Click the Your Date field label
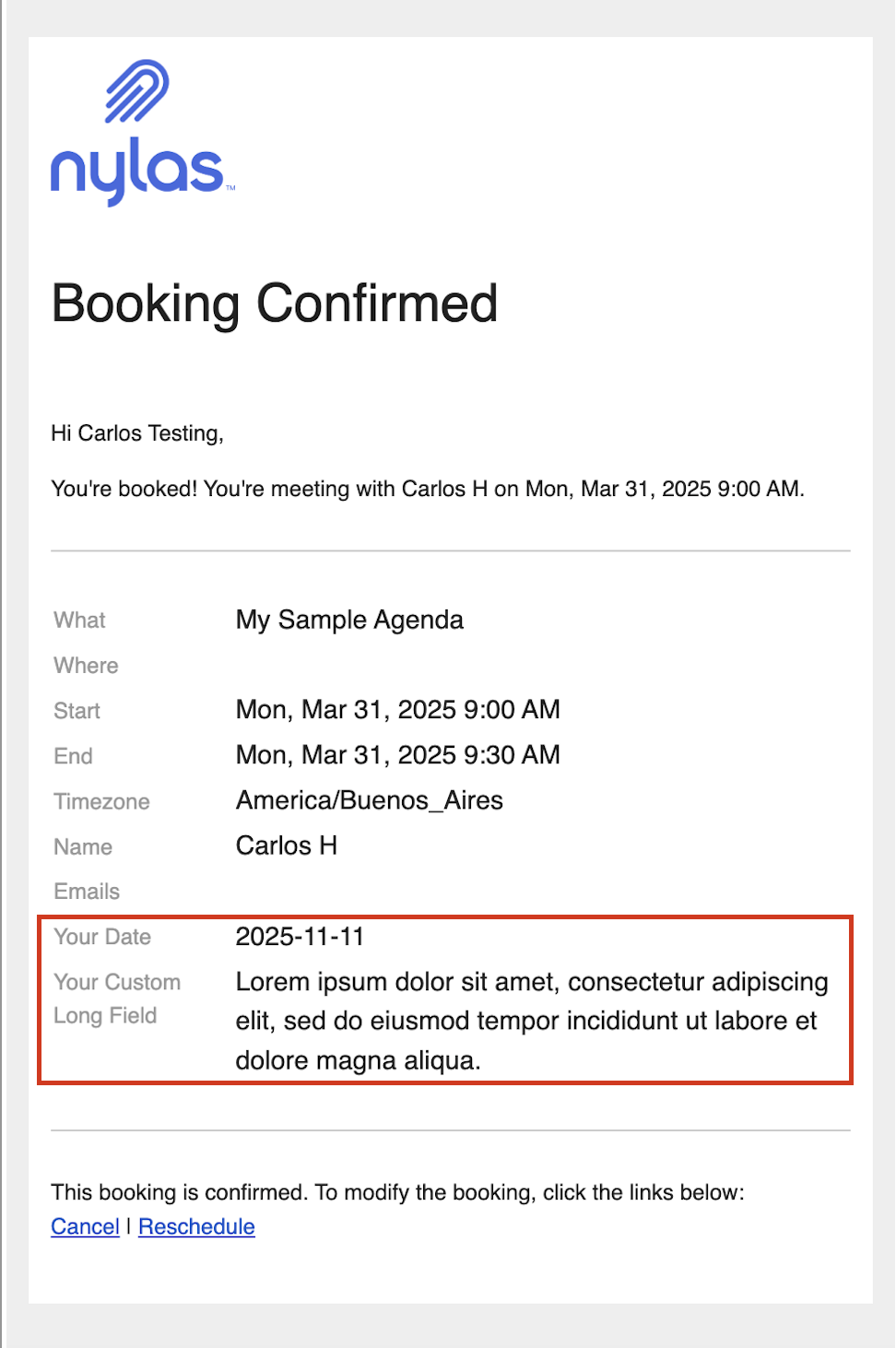 pyautogui.click(x=102, y=937)
